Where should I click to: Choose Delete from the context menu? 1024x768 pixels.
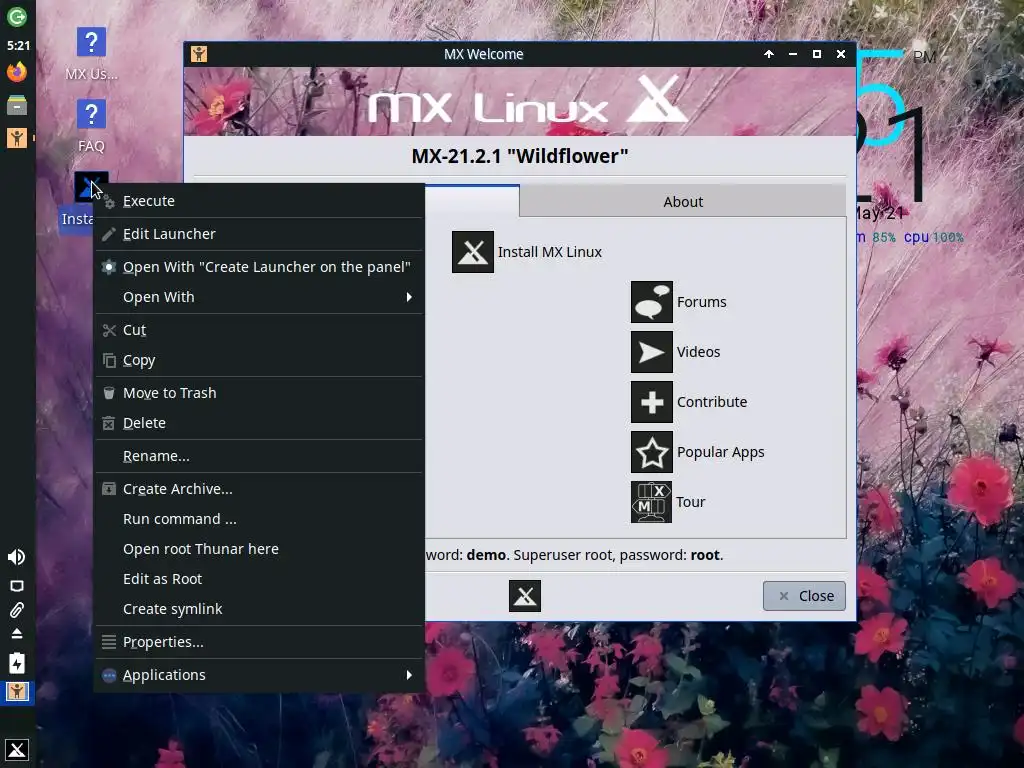(x=259, y=423)
